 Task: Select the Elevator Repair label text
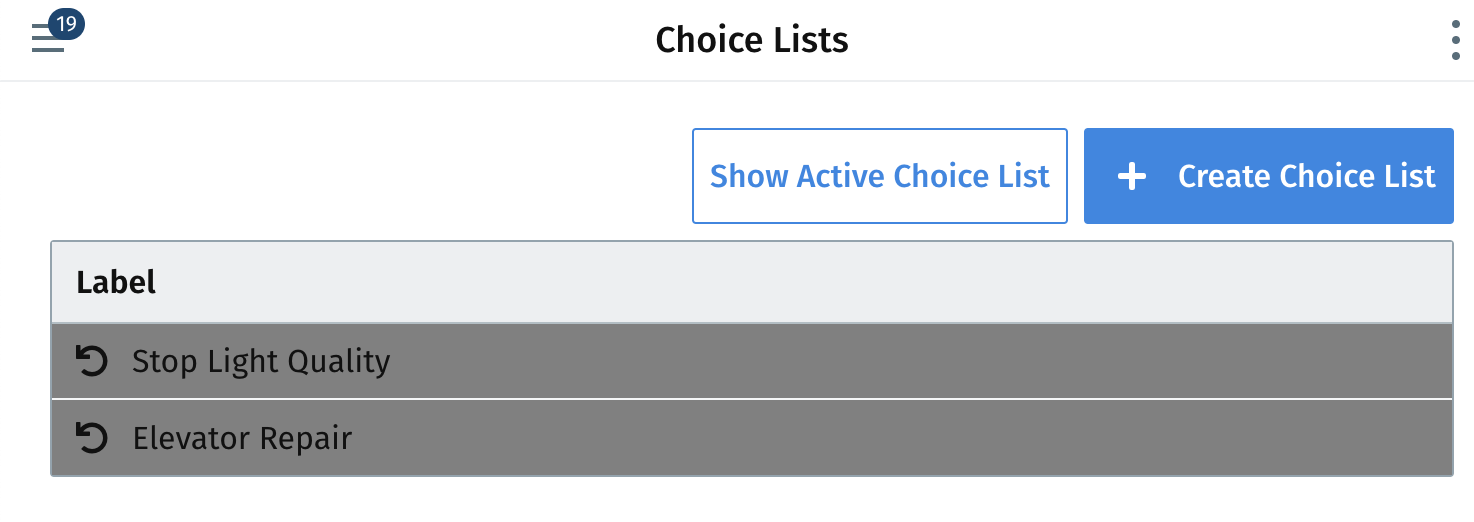(242, 438)
